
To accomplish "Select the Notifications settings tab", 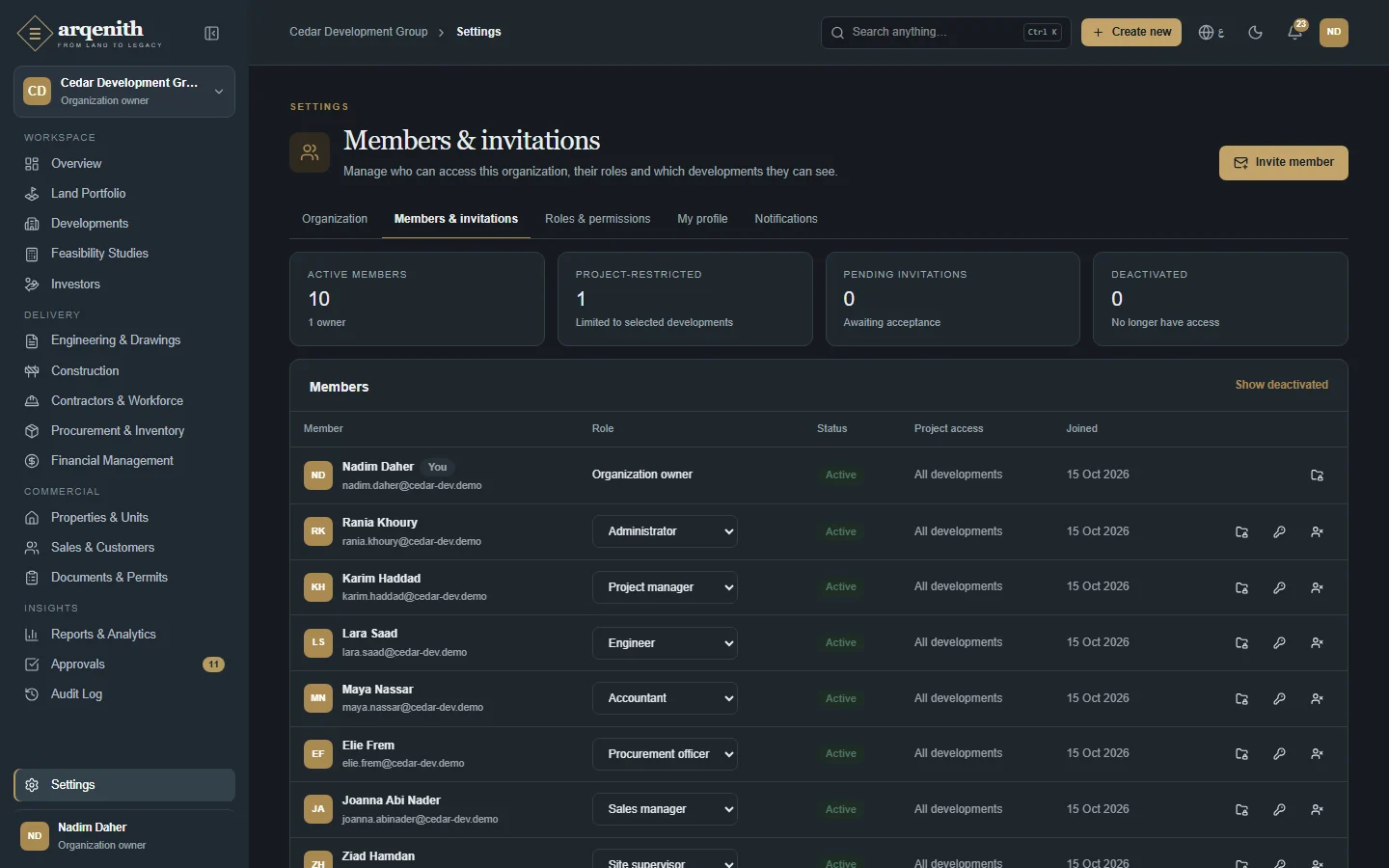I will click(x=786, y=219).
